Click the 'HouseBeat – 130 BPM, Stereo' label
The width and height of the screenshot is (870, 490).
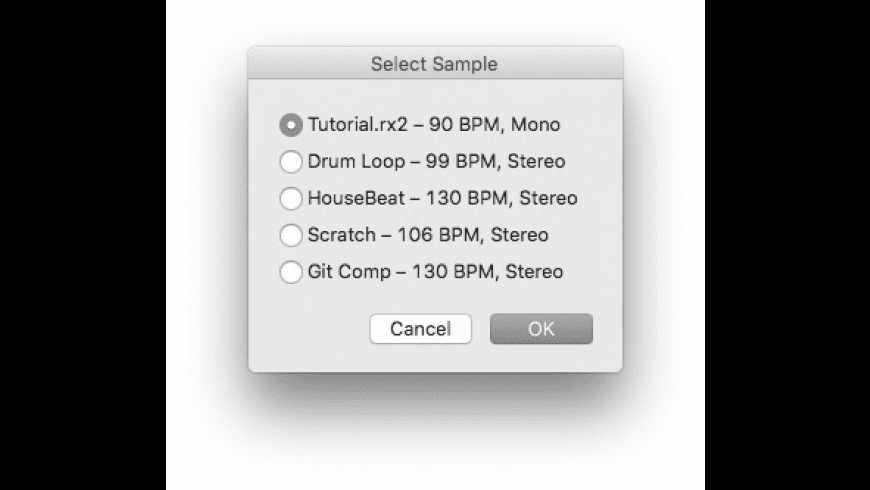pos(442,198)
